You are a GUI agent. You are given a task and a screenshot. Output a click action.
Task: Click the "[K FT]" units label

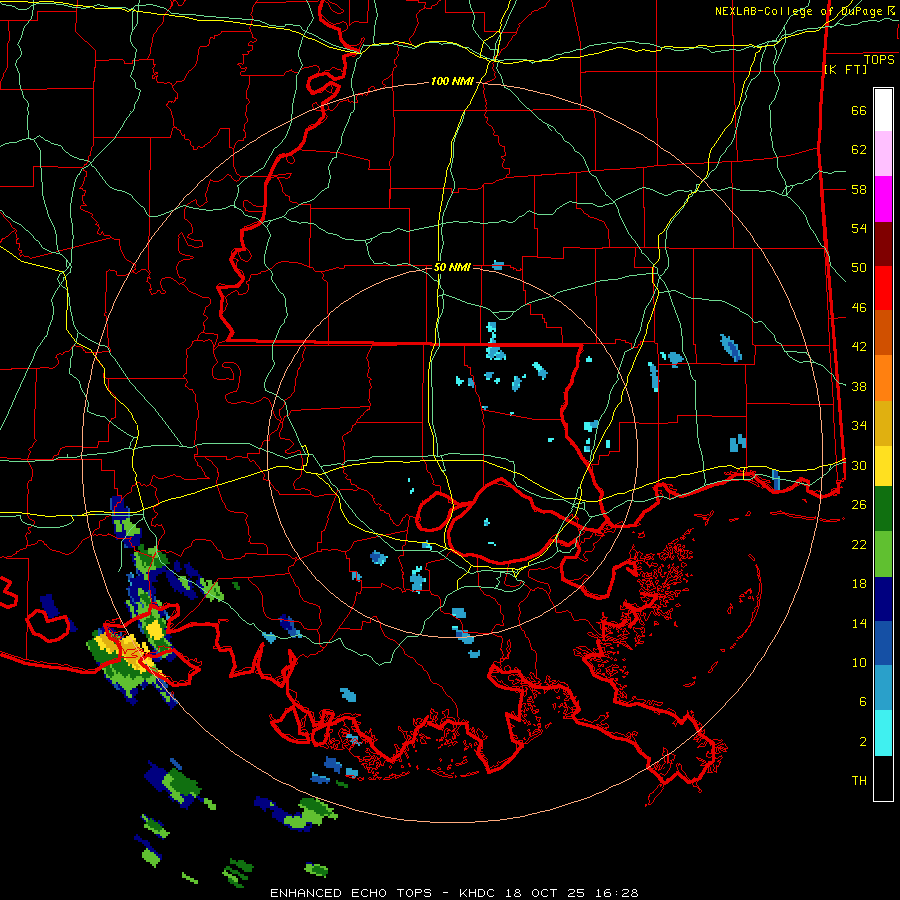[845, 70]
